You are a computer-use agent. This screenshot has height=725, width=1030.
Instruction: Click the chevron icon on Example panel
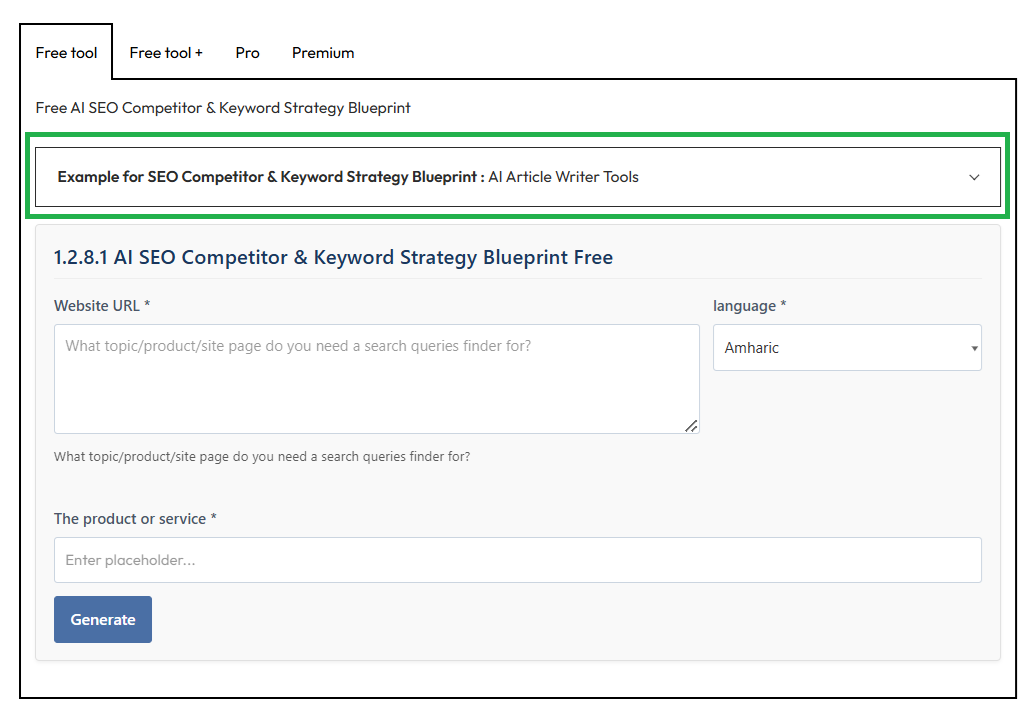(x=974, y=178)
